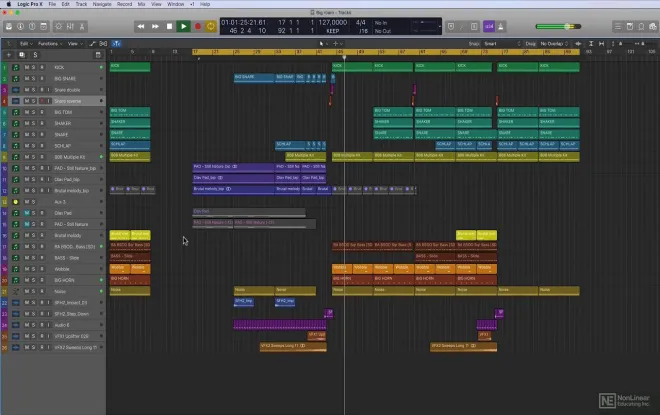Start playback with the green Play button
660x415 pixels.
pyautogui.click(x=184, y=27)
